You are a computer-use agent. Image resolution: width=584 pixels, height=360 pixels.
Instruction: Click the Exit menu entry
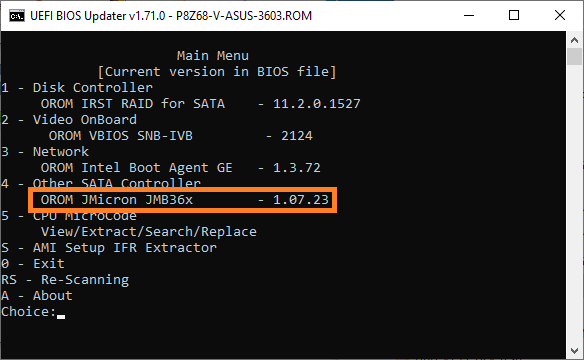click(x=33, y=264)
